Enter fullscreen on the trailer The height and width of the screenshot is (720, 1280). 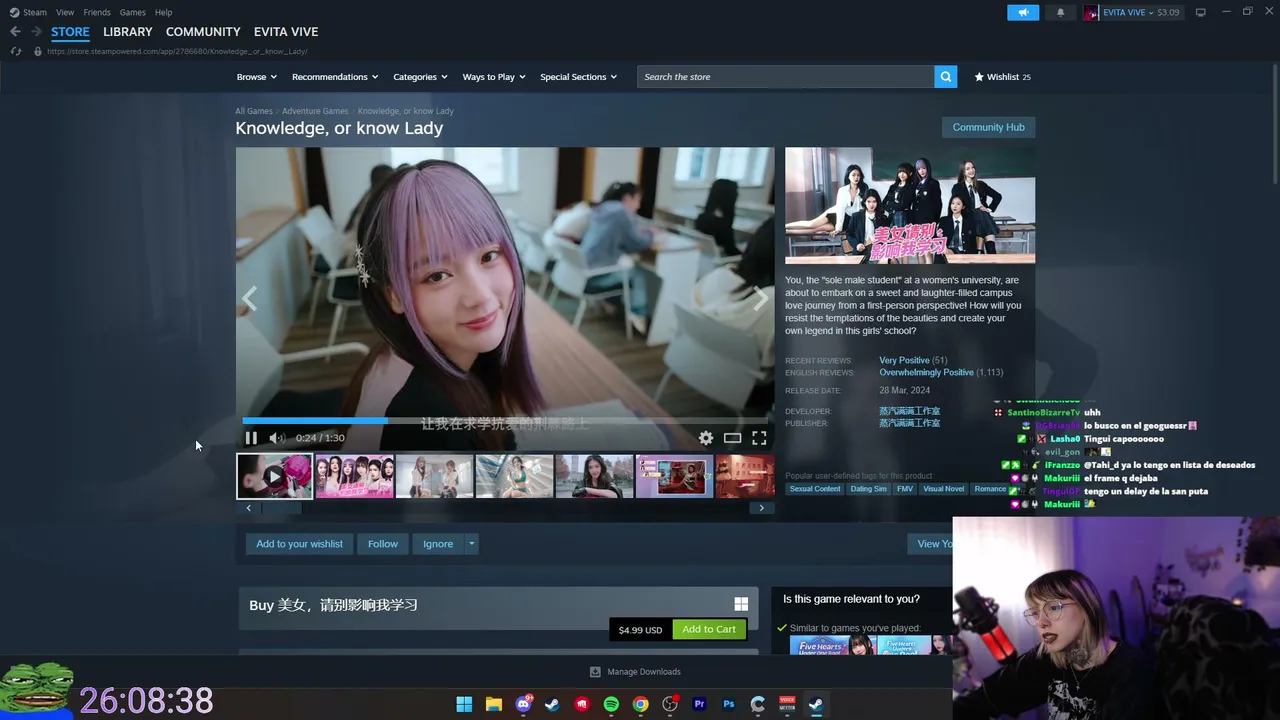point(759,438)
